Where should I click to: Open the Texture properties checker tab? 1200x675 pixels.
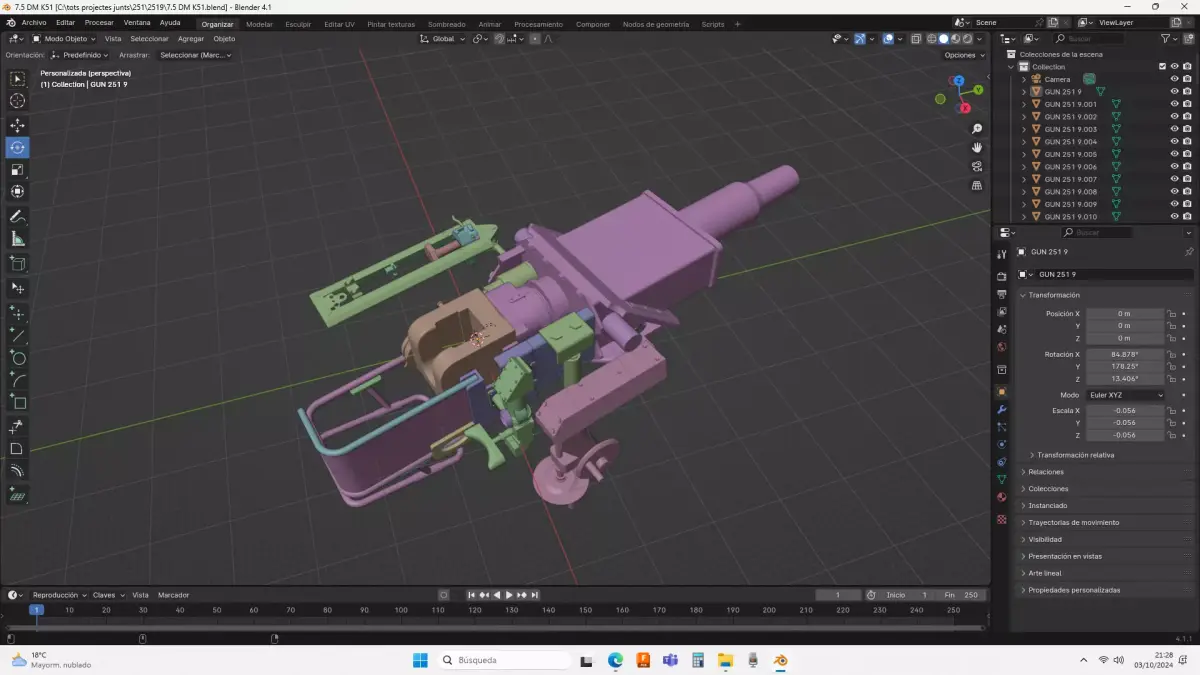pos(1001,520)
